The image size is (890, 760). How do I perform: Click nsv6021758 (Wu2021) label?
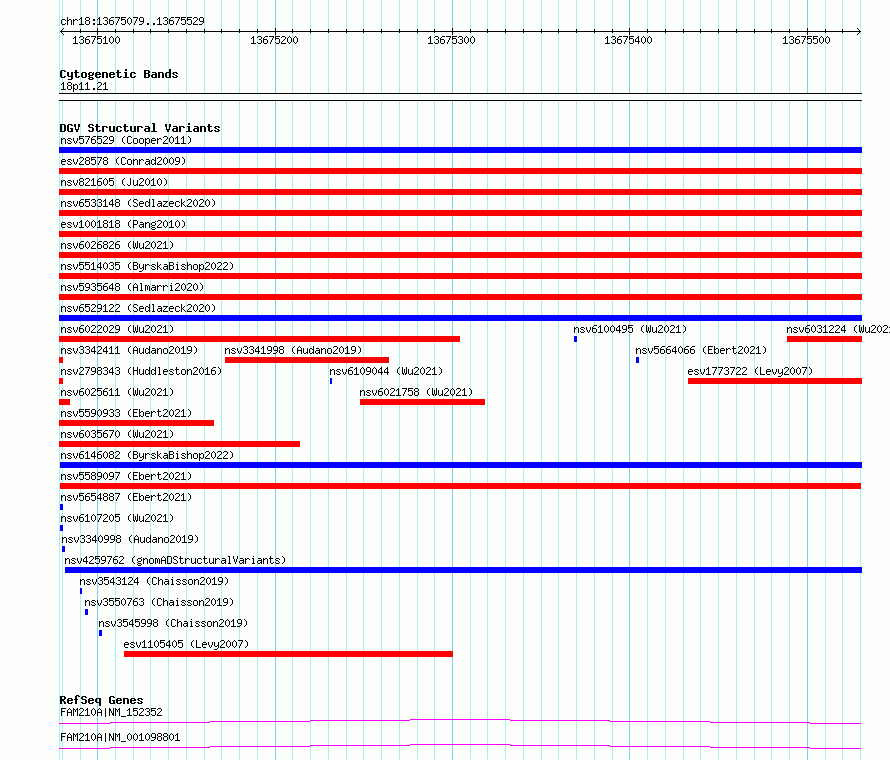click(416, 392)
